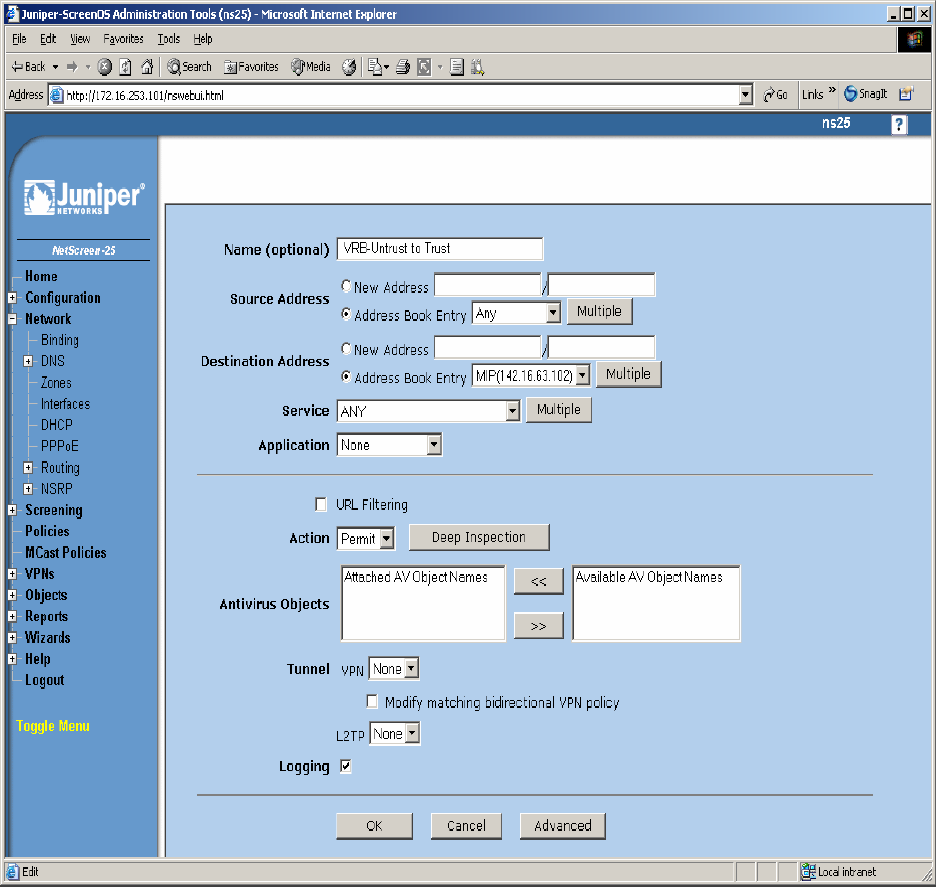Select Source Address New Address radio
The image size is (936, 887).
(x=346, y=286)
